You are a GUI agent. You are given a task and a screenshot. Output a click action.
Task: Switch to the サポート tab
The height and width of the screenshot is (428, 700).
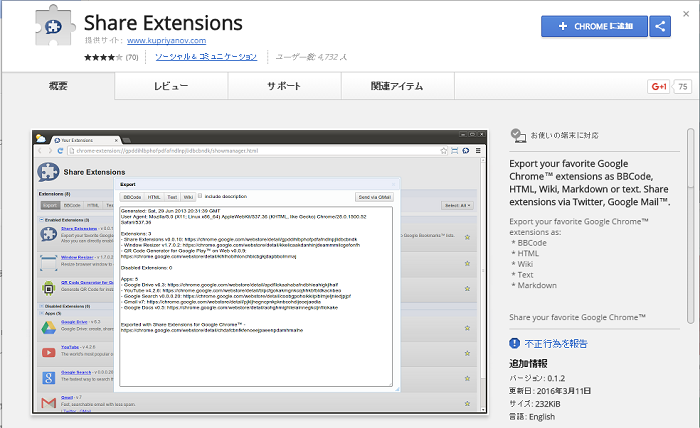point(284,86)
